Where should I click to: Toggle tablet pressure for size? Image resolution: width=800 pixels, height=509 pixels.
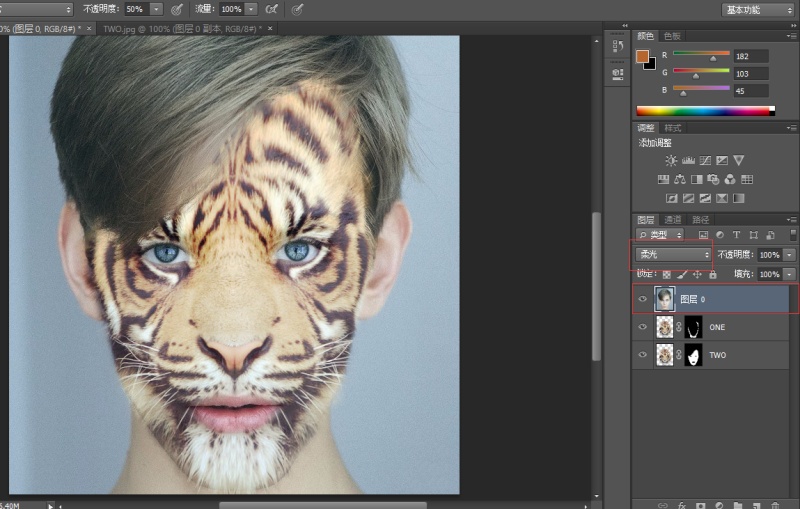pyautogui.click(x=297, y=9)
